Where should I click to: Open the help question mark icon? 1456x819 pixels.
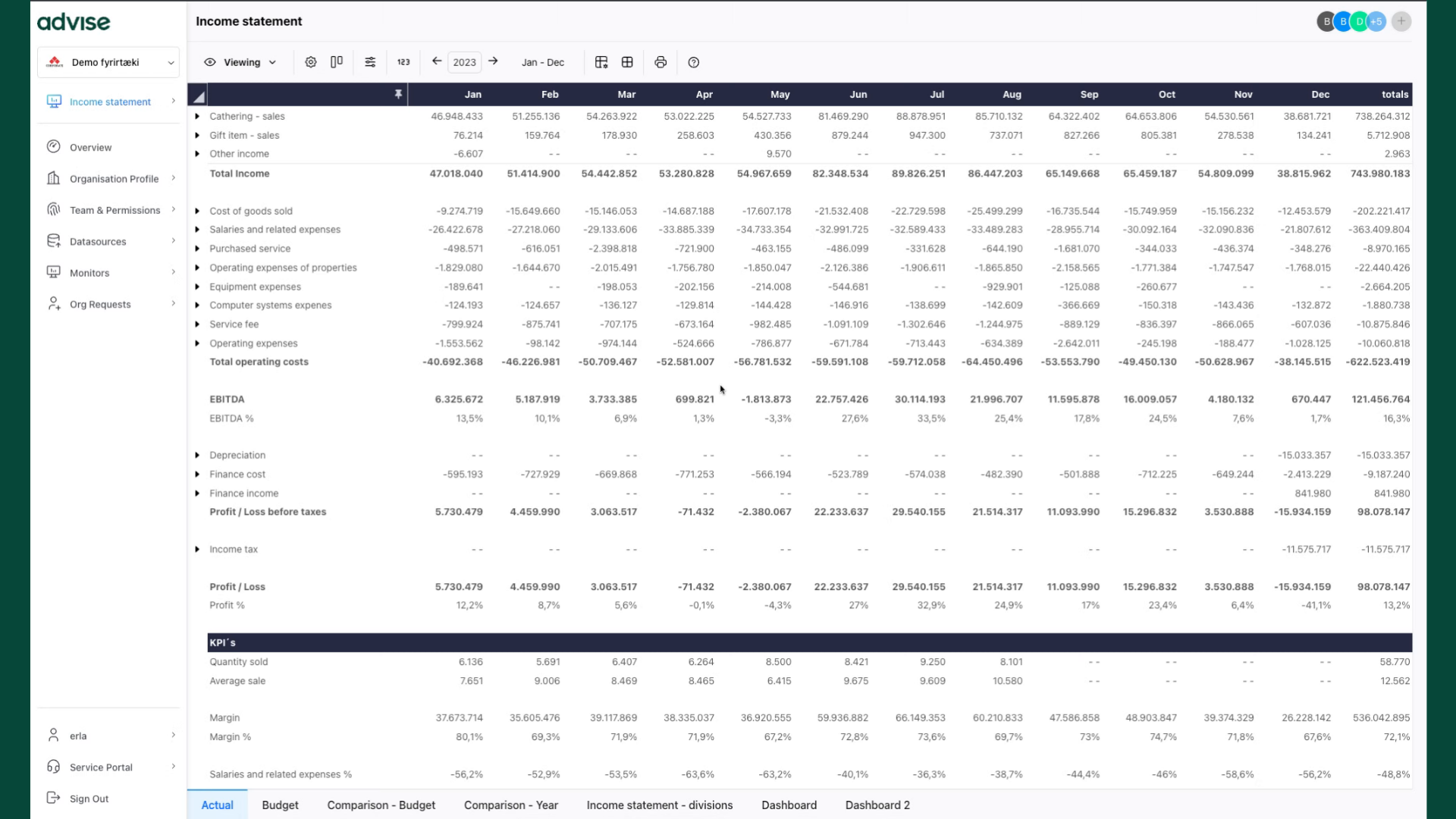click(693, 62)
